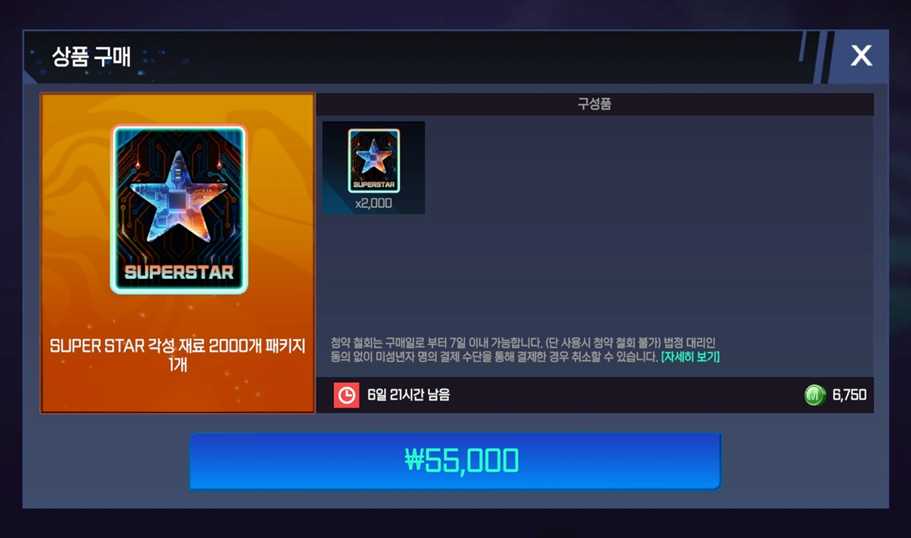Buy the package for ₩55,000
The width and height of the screenshot is (911, 538).
(456, 461)
